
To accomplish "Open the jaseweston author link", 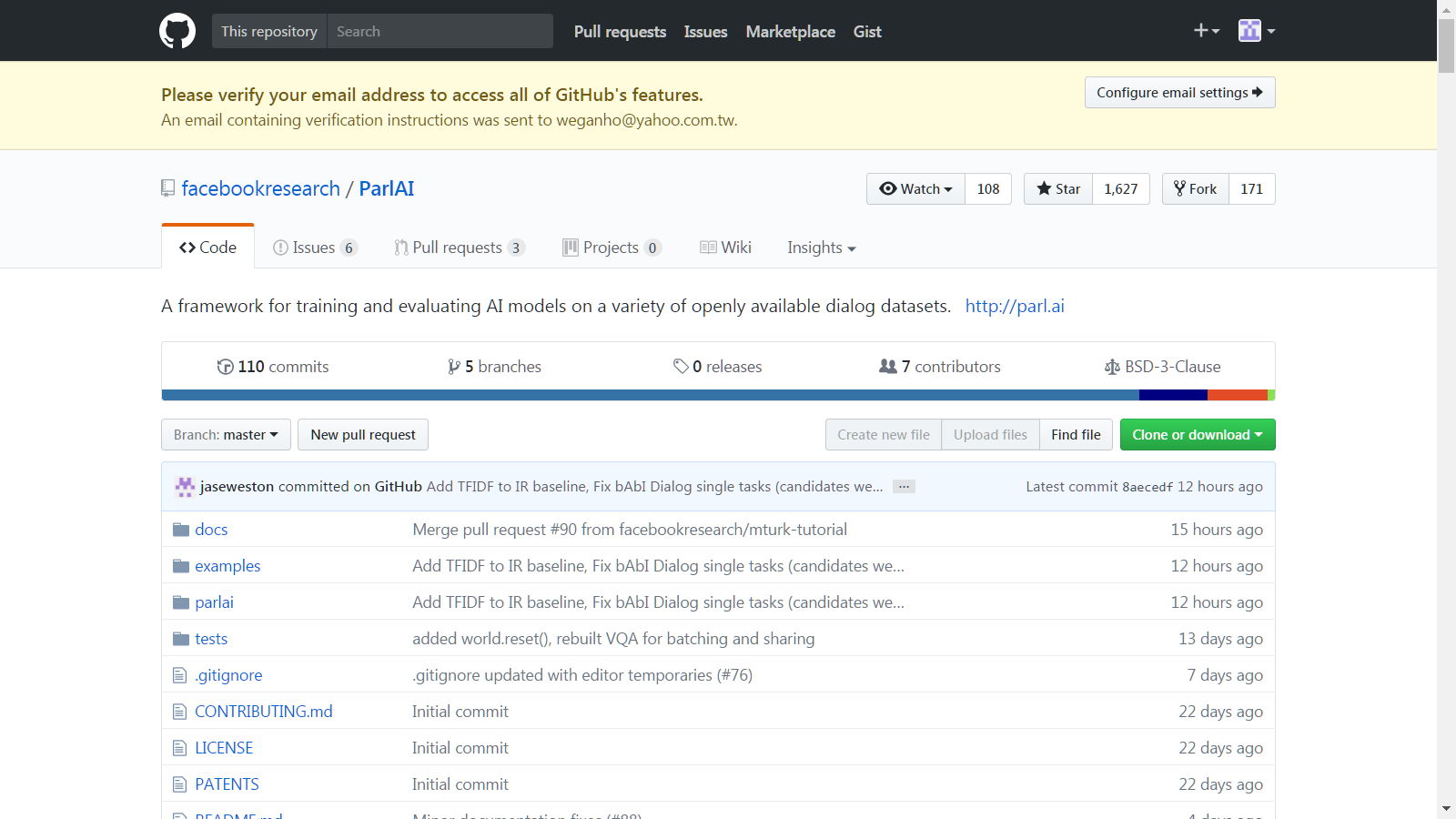I will pos(237,487).
